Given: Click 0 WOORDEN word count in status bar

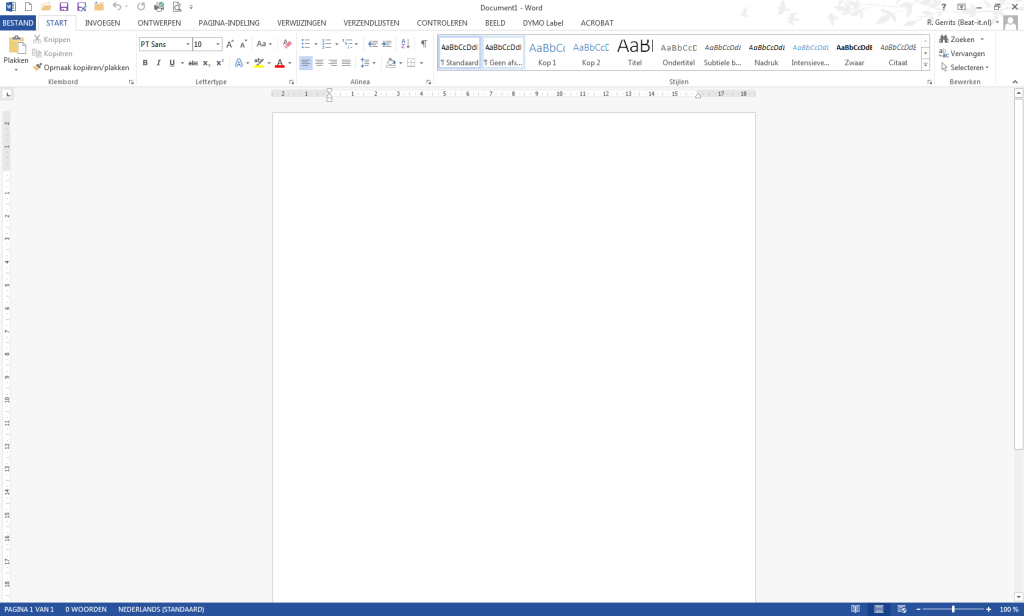Looking at the screenshot, I should (86, 609).
